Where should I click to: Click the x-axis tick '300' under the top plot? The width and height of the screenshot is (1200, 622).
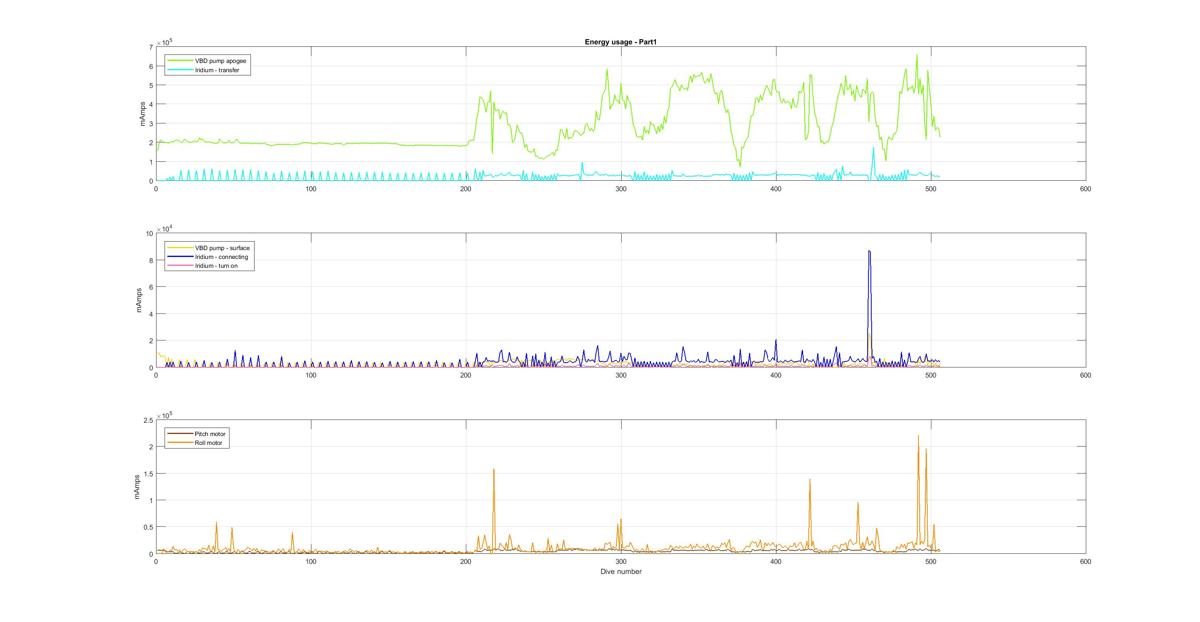[621, 189]
